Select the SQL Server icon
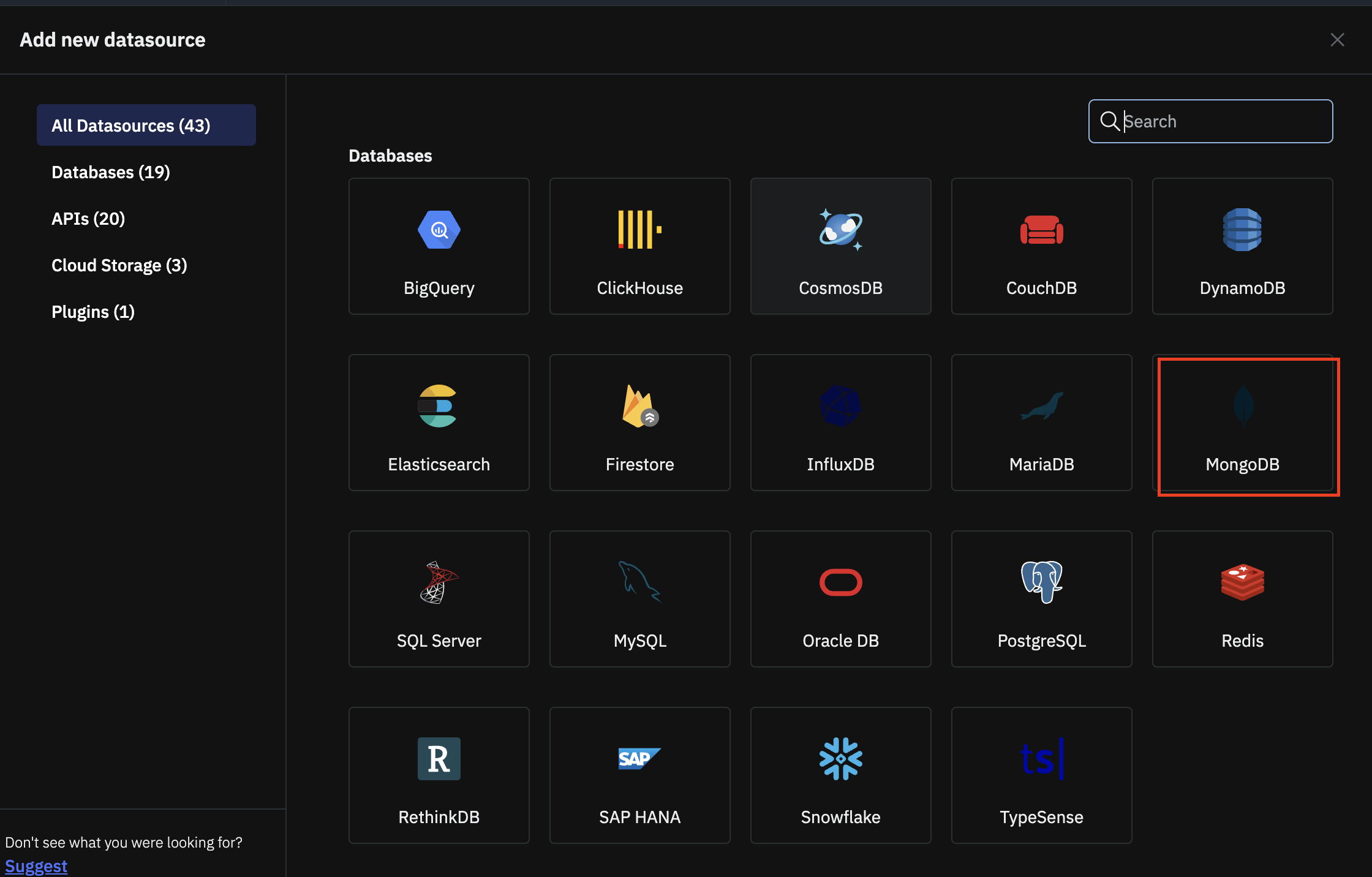Screen dimensions: 1372x877 coord(439,599)
